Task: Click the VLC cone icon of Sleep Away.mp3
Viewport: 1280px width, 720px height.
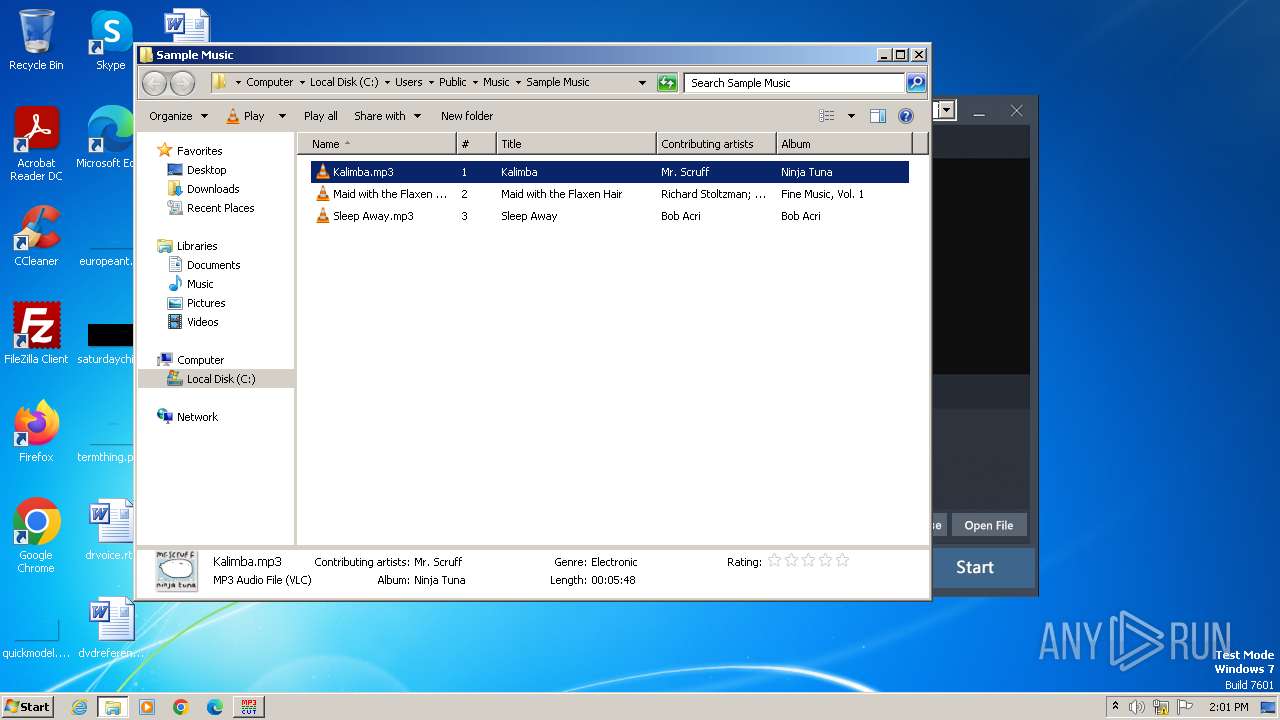Action: coord(322,216)
